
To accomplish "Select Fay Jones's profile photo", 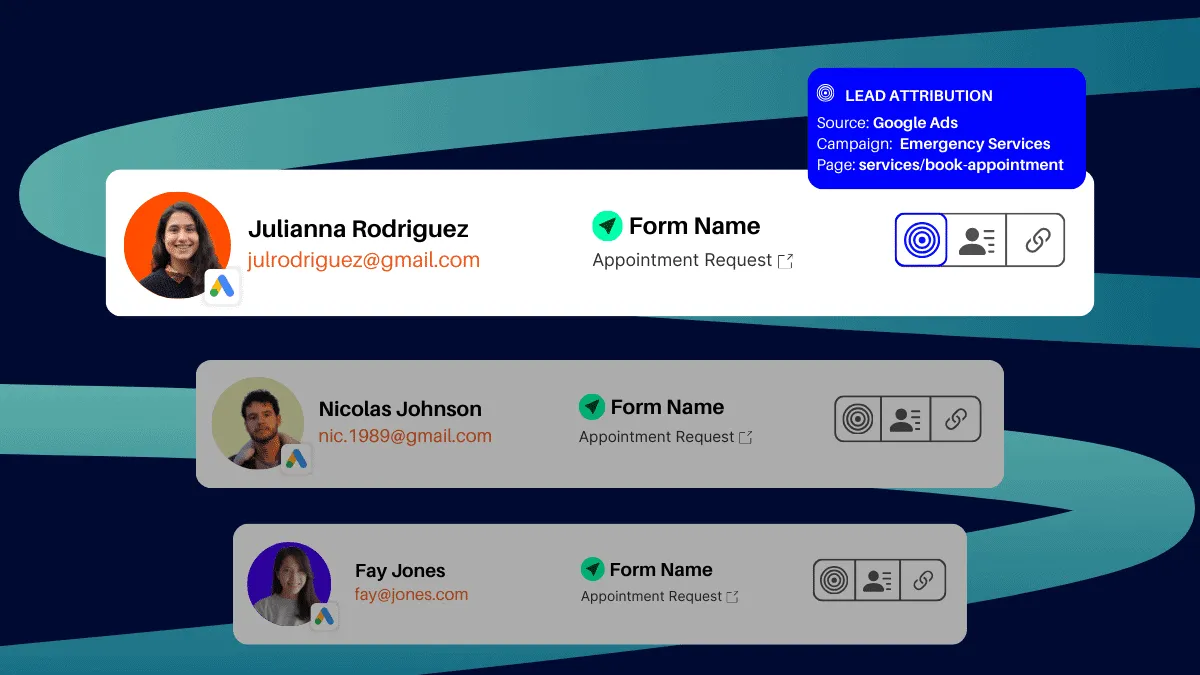I will [x=289, y=584].
